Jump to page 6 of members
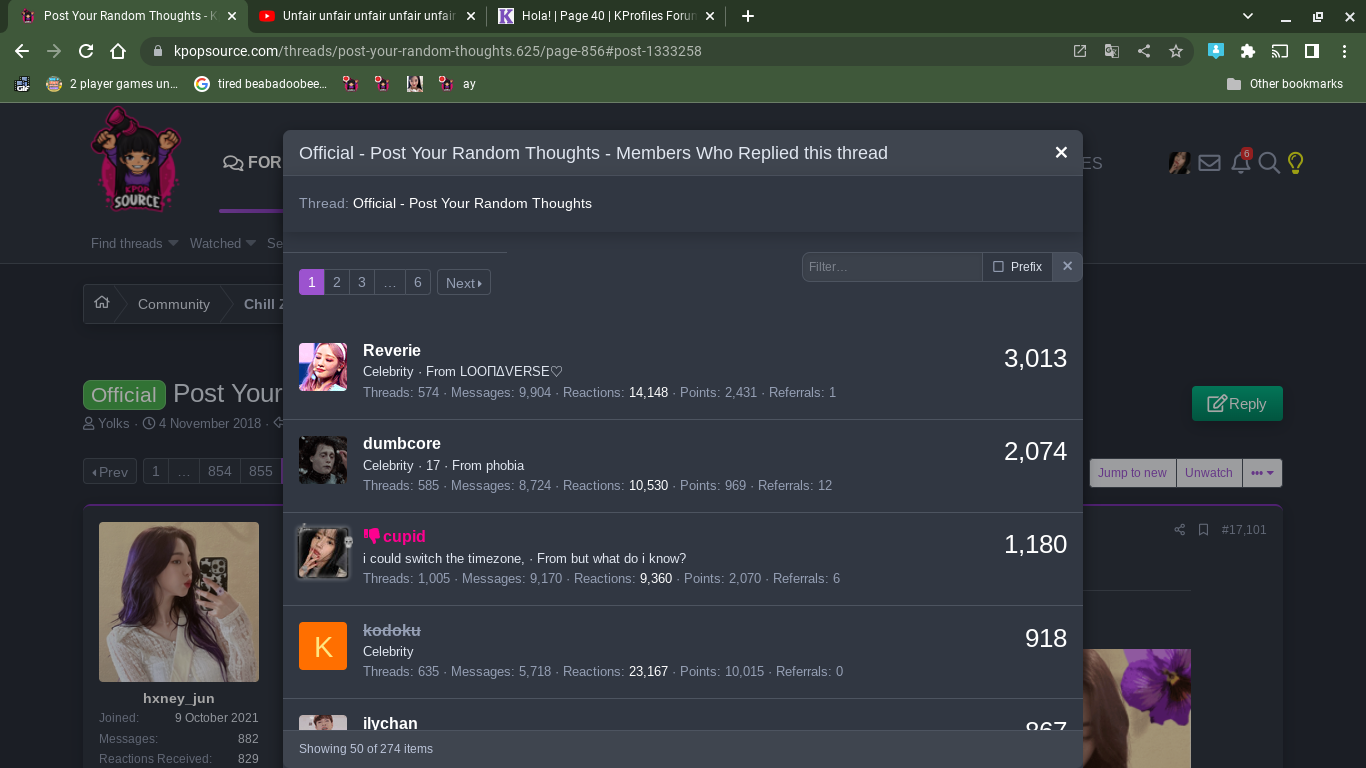Image resolution: width=1366 pixels, height=768 pixels. pyautogui.click(x=418, y=283)
